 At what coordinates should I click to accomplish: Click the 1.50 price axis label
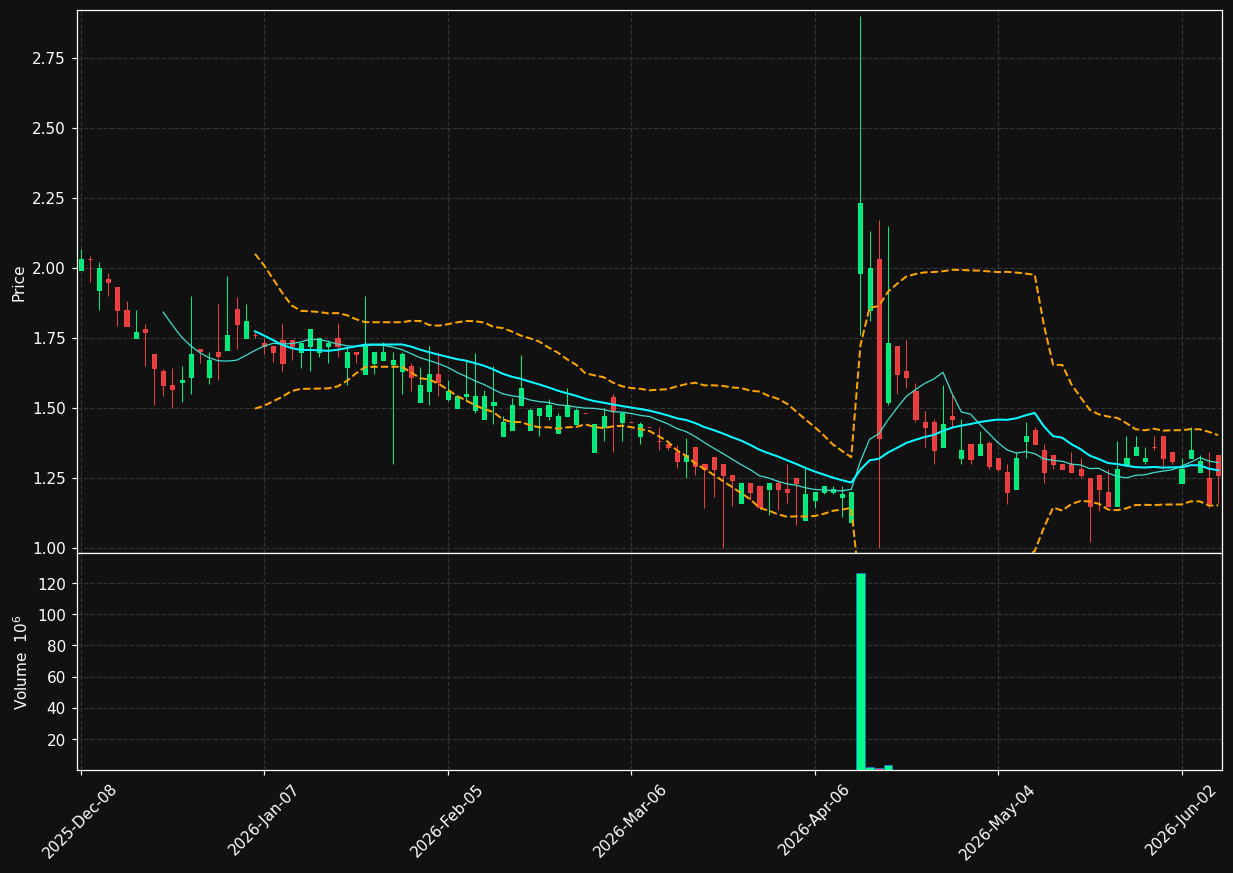[x=48, y=409]
